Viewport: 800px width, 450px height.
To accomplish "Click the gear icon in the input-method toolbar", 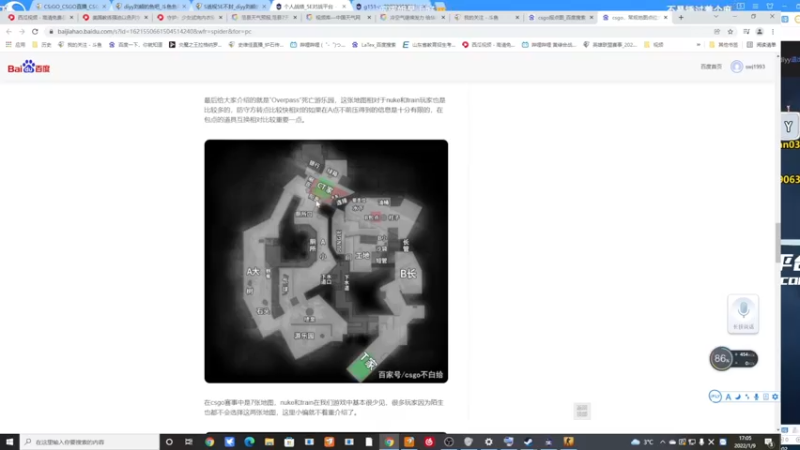I will (775, 396).
